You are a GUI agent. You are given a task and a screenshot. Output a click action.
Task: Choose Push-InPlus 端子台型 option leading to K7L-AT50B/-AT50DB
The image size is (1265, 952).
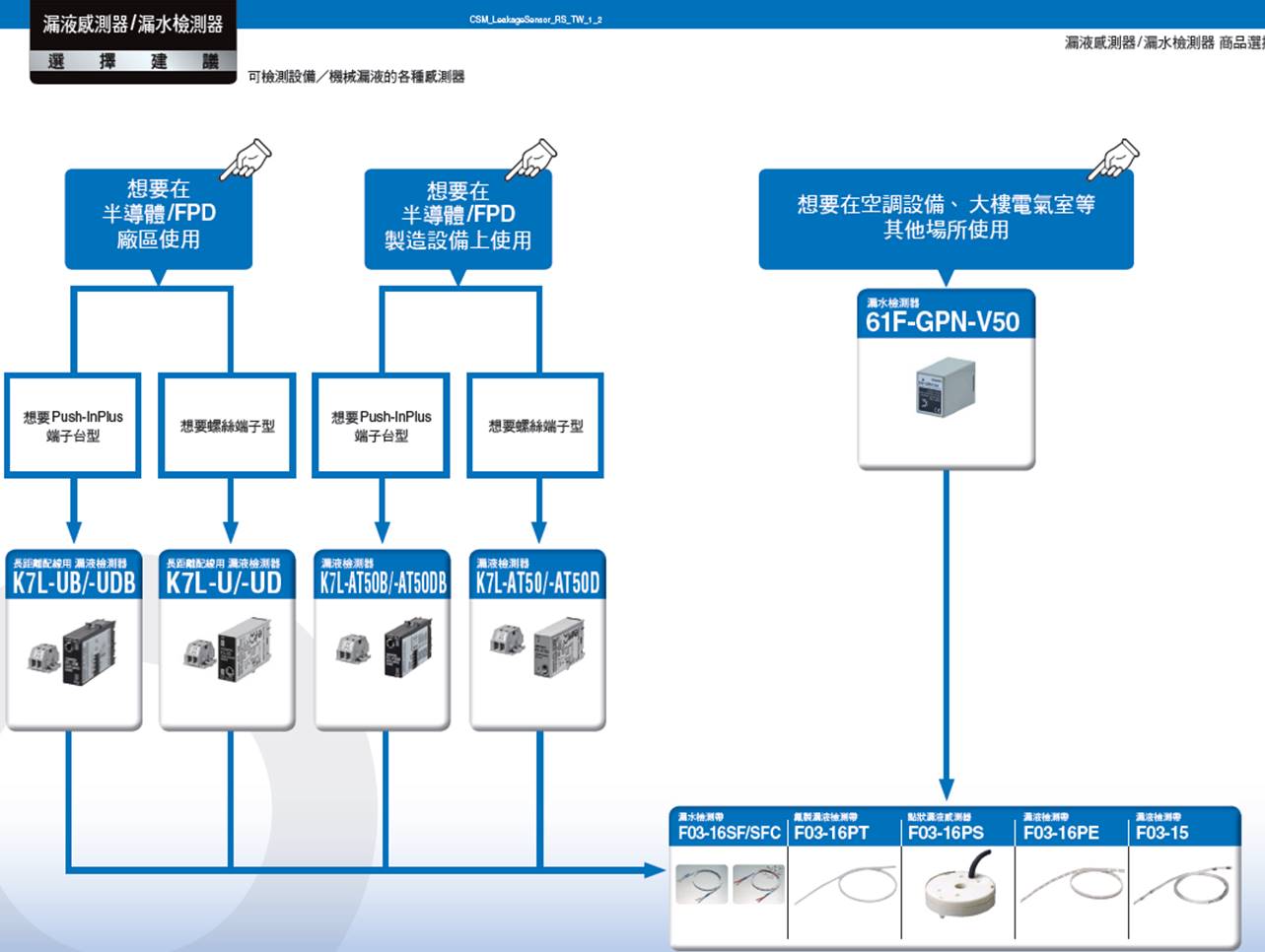[x=381, y=426]
